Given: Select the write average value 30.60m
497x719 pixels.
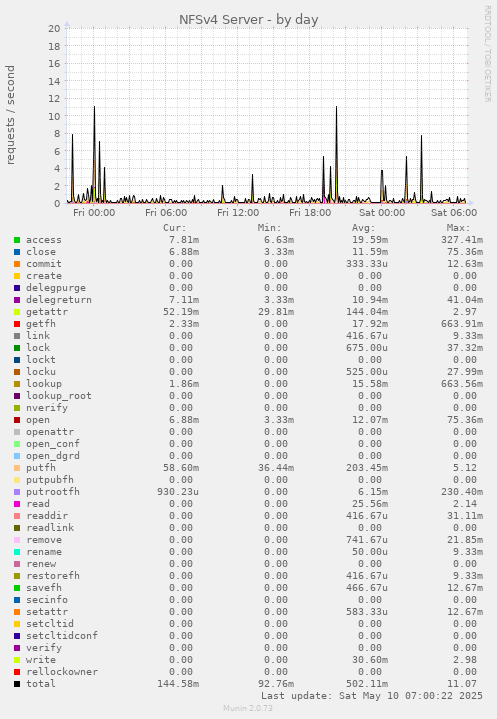Looking at the screenshot, I should pos(370,659).
